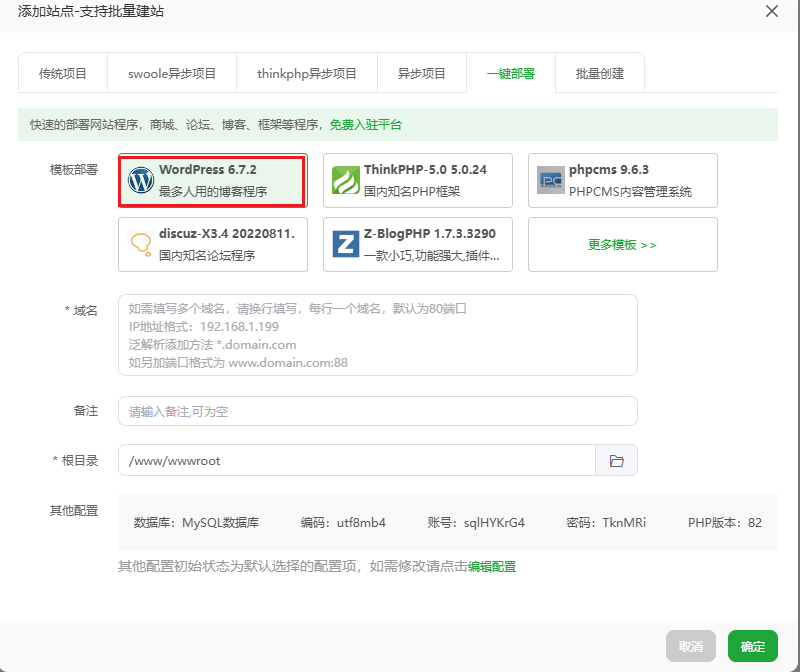Click the phpcms logo icon

click(x=551, y=180)
